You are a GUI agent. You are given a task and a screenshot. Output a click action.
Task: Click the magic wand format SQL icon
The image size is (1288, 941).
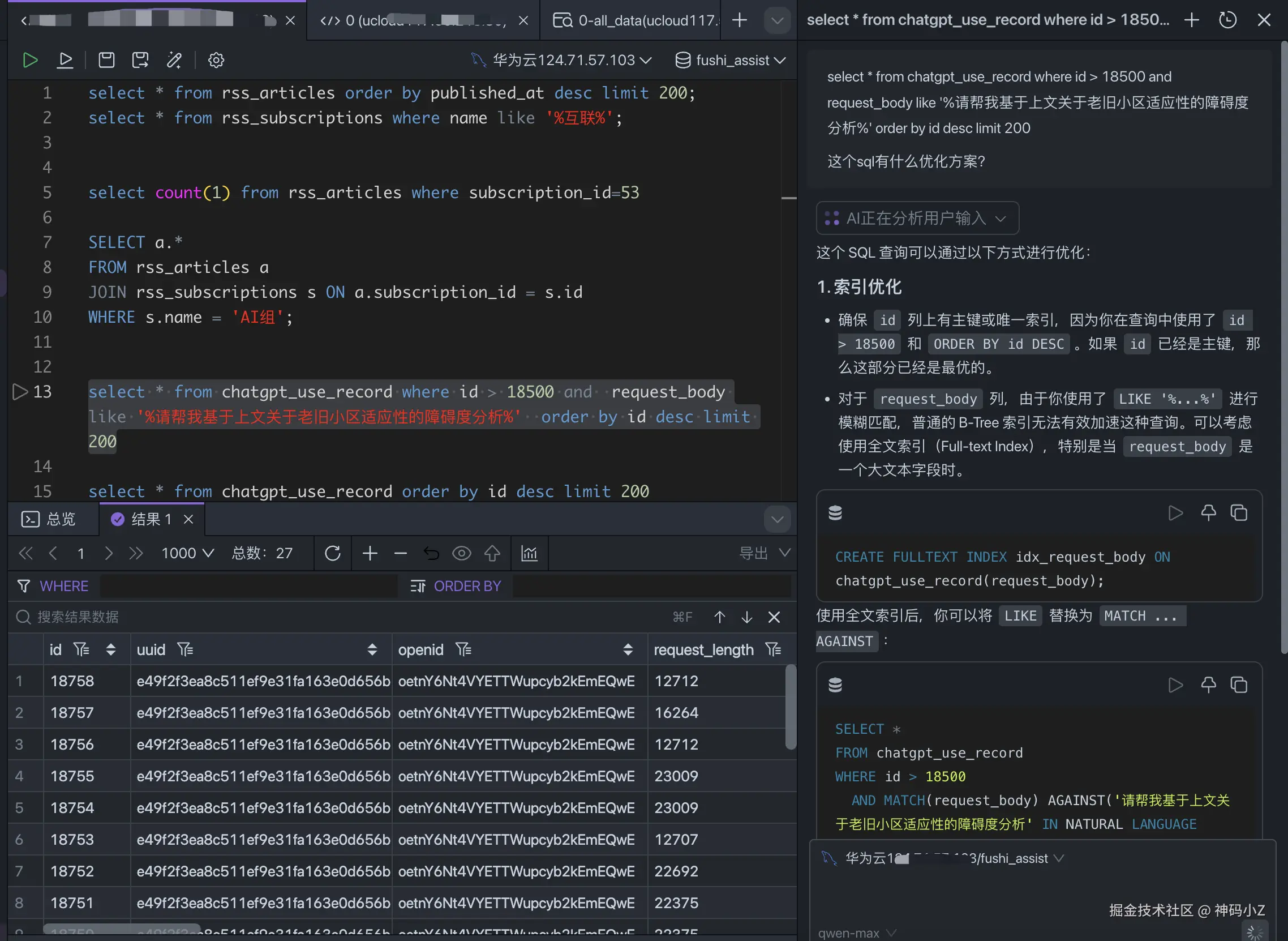[x=174, y=60]
